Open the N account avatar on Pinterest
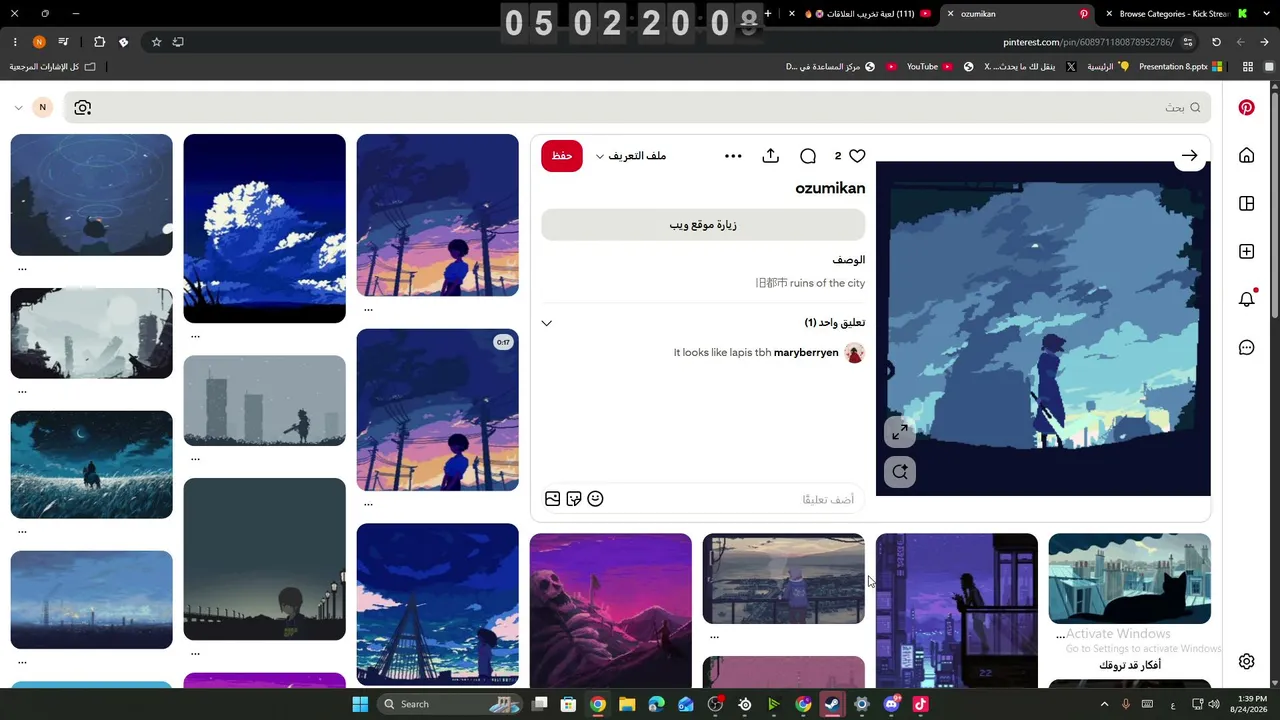The width and height of the screenshot is (1280, 720). coord(42,107)
